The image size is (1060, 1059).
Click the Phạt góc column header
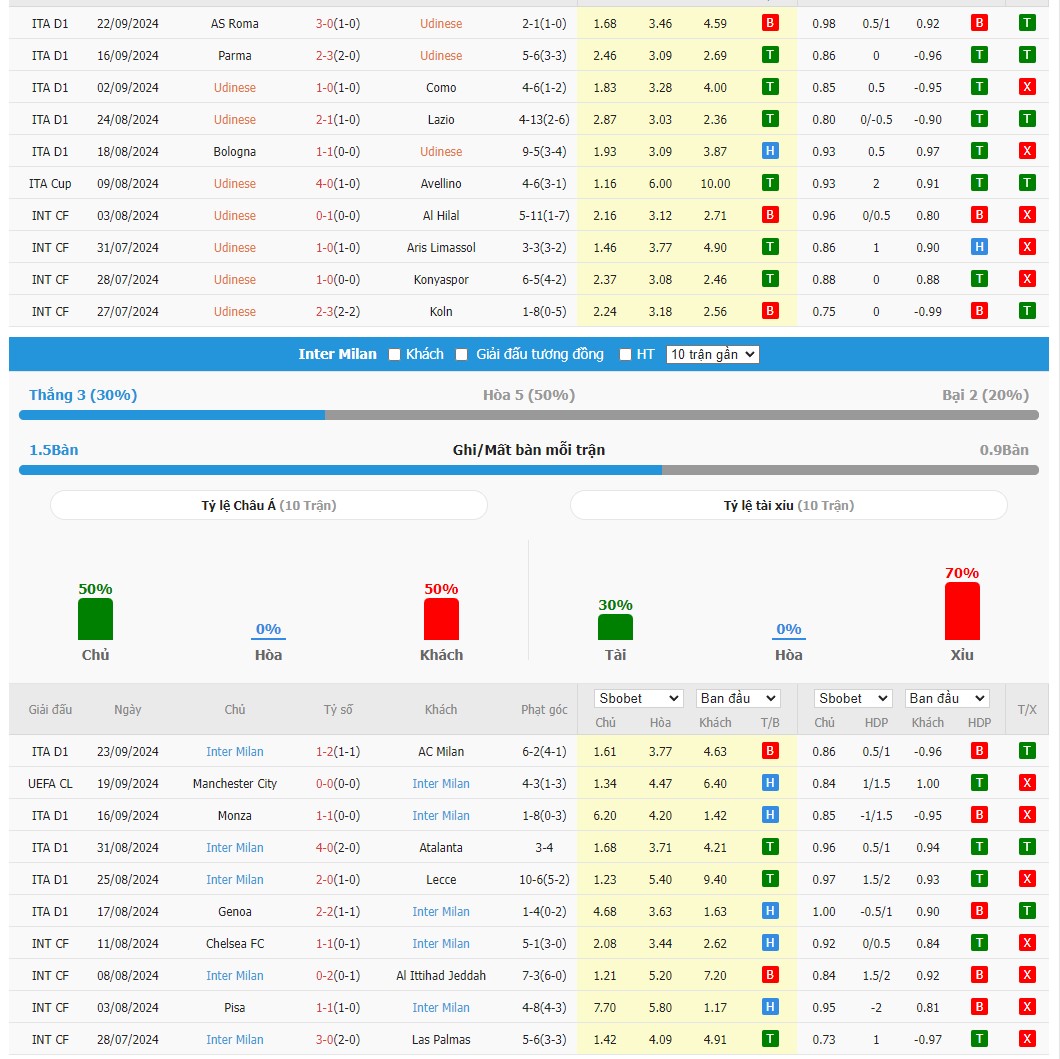click(544, 710)
